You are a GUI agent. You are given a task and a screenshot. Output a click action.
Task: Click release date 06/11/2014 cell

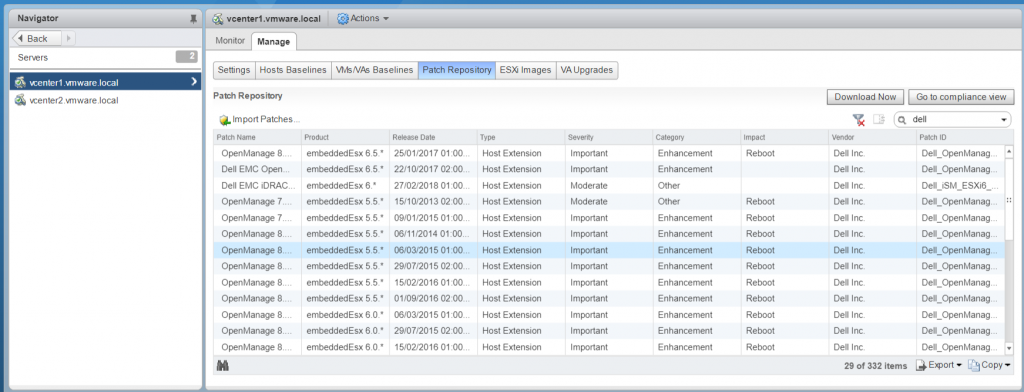click(432, 234)
